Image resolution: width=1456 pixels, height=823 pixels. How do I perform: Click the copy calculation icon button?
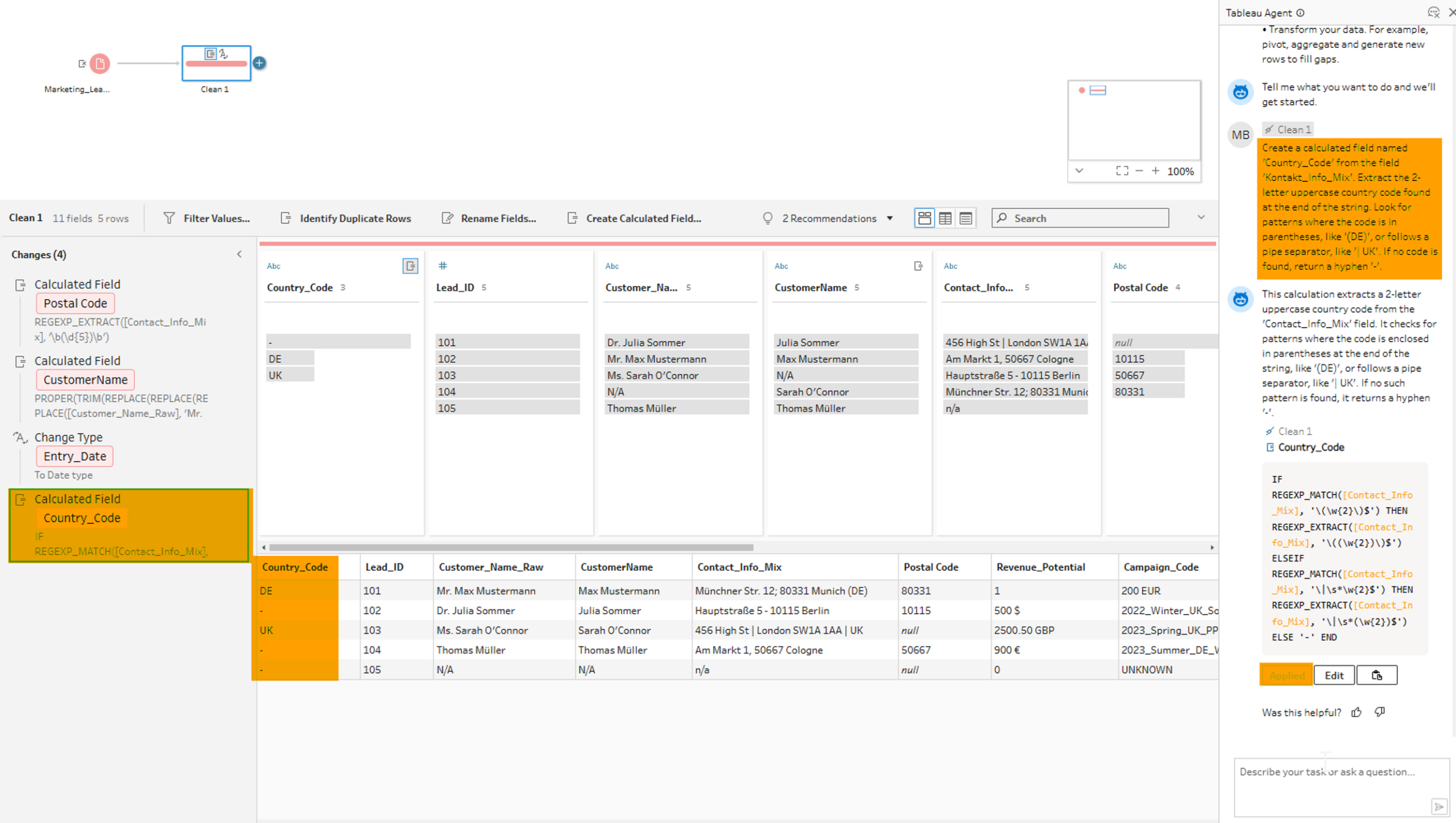click(1376, 675)
